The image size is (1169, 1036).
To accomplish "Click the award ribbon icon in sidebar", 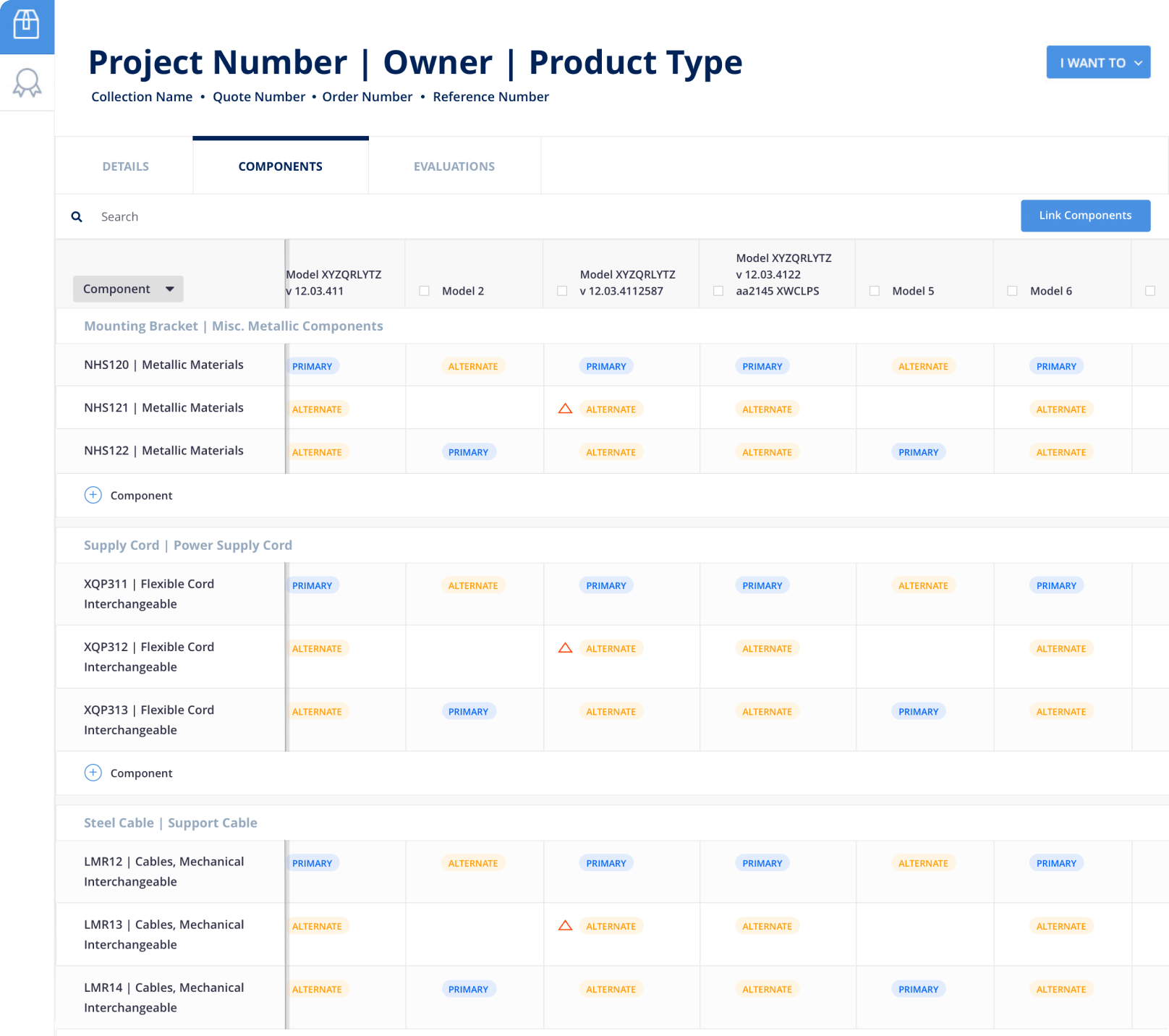I will (27, 83).
